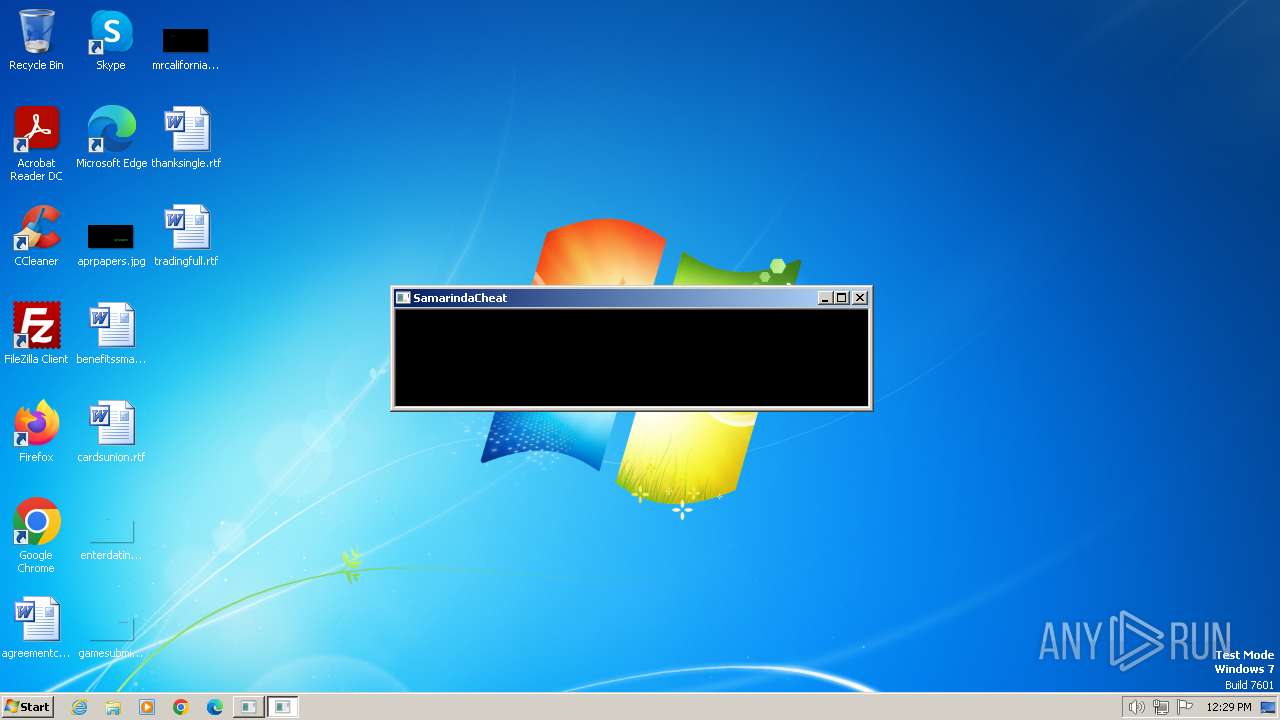Select the Acrobat Reader DC shortcut
Screen dimensions: 1280x720
tap(36, 143)
